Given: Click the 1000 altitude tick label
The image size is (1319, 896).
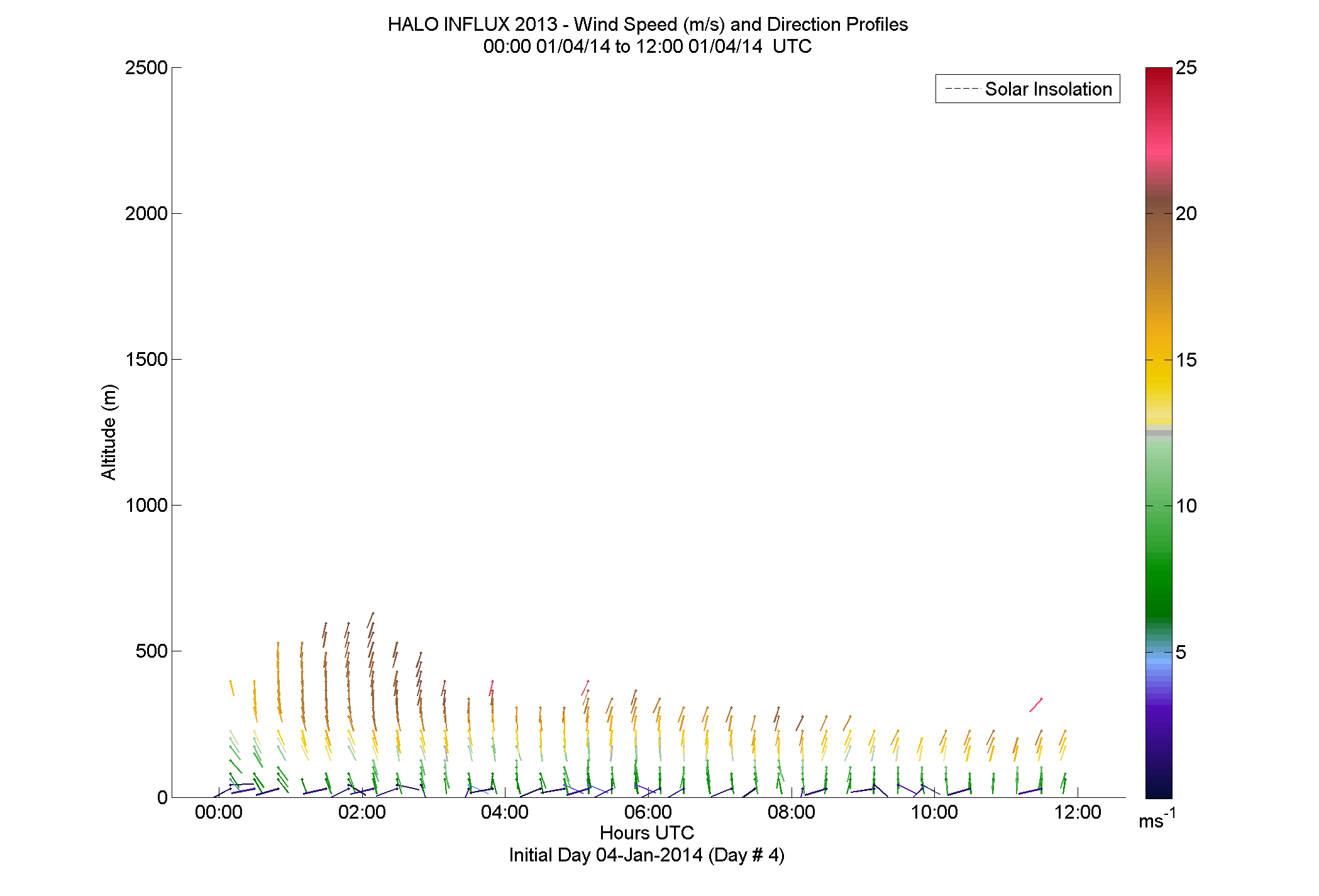Looking at the screenshot, I should (x=146, y=505).
